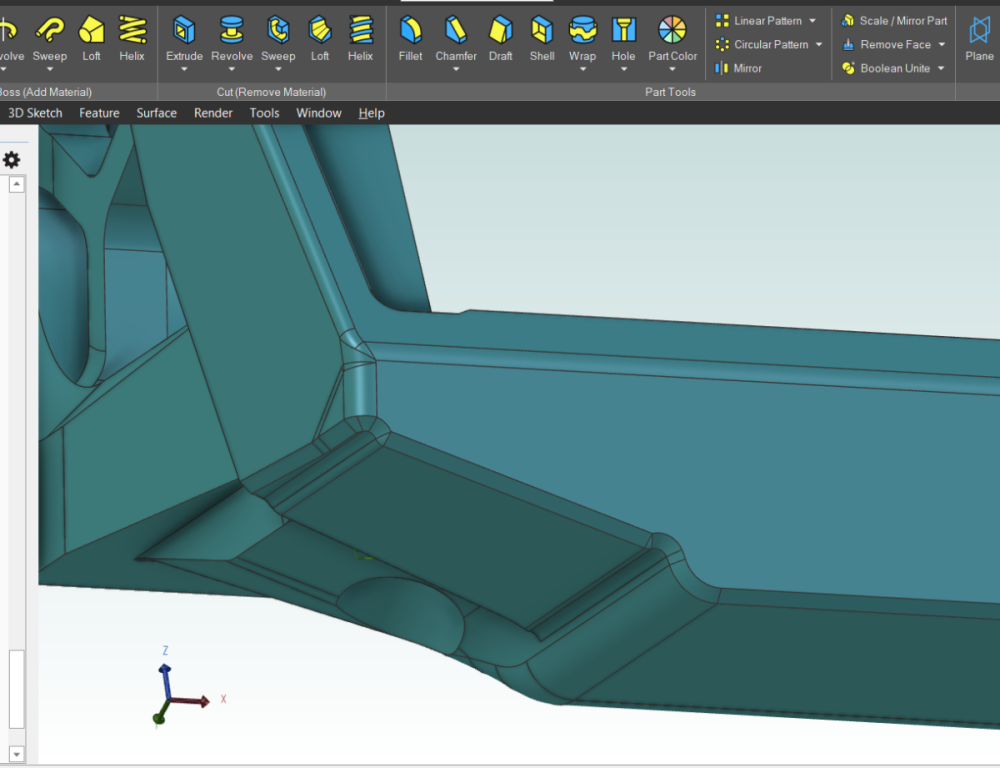This screenshot has height=768, width=1000.
Task: Open the Boolean Unite dropdown arrow
Action: (941, 68)
